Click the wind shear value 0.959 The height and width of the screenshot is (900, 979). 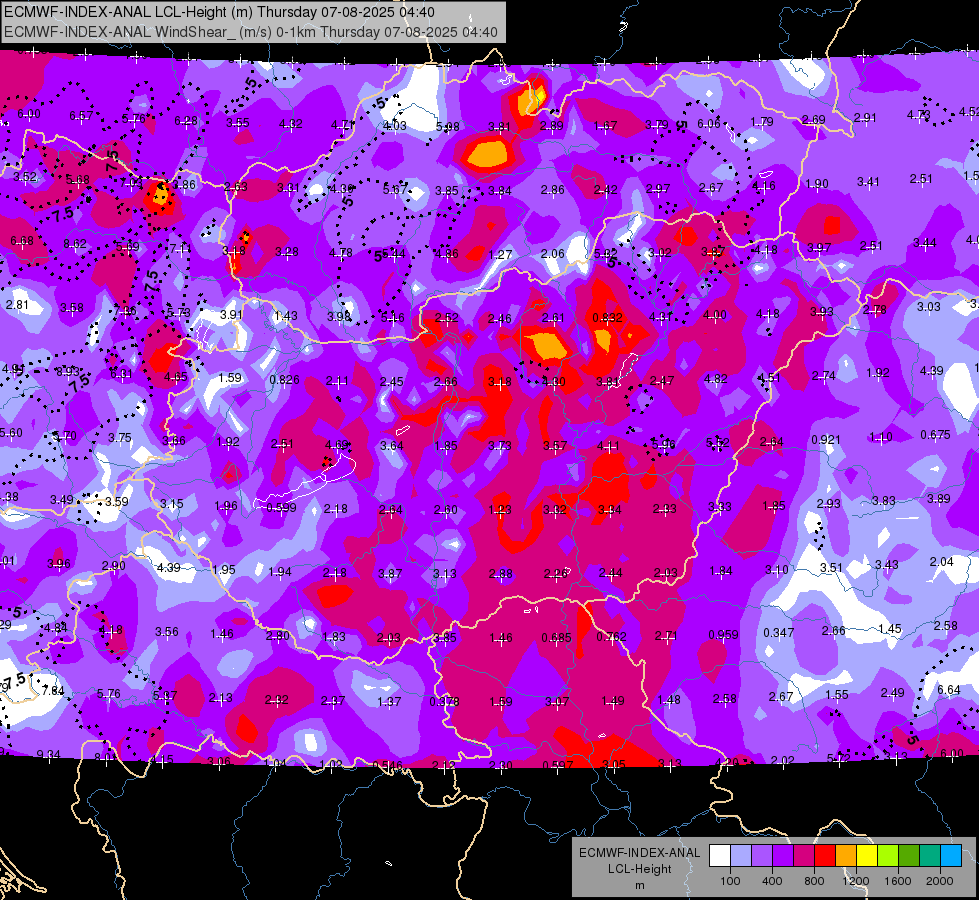(x=723, y=635)
